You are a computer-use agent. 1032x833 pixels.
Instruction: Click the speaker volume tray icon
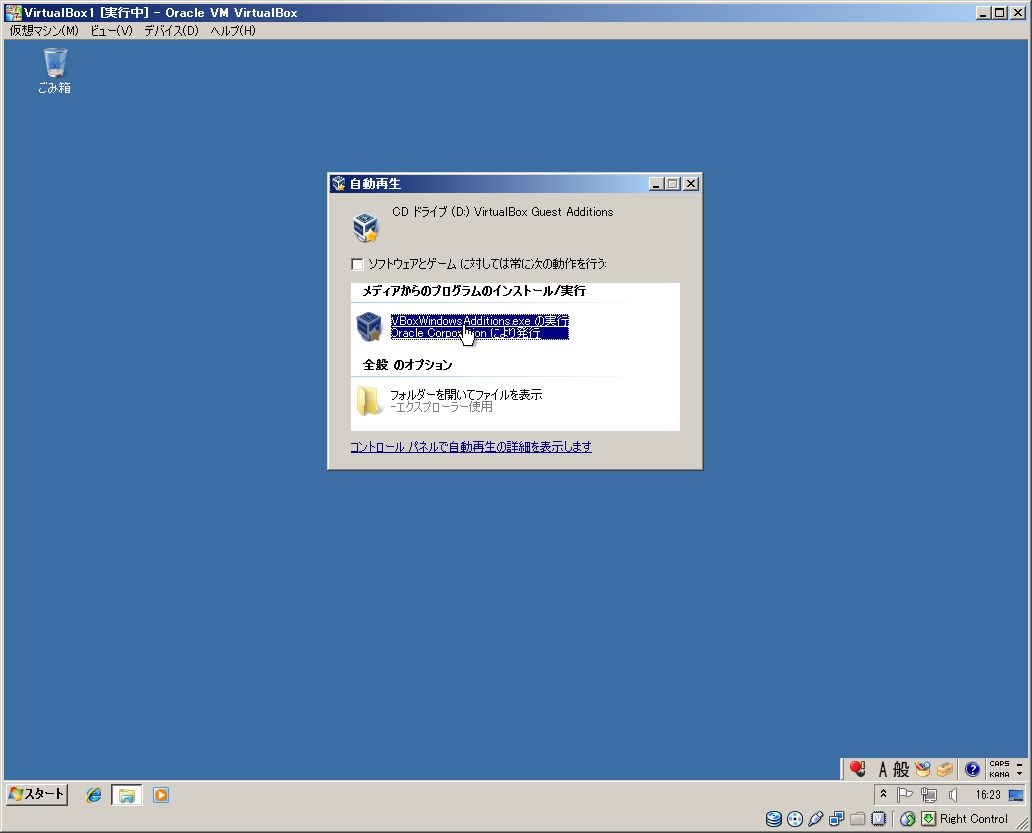point(952,795)
